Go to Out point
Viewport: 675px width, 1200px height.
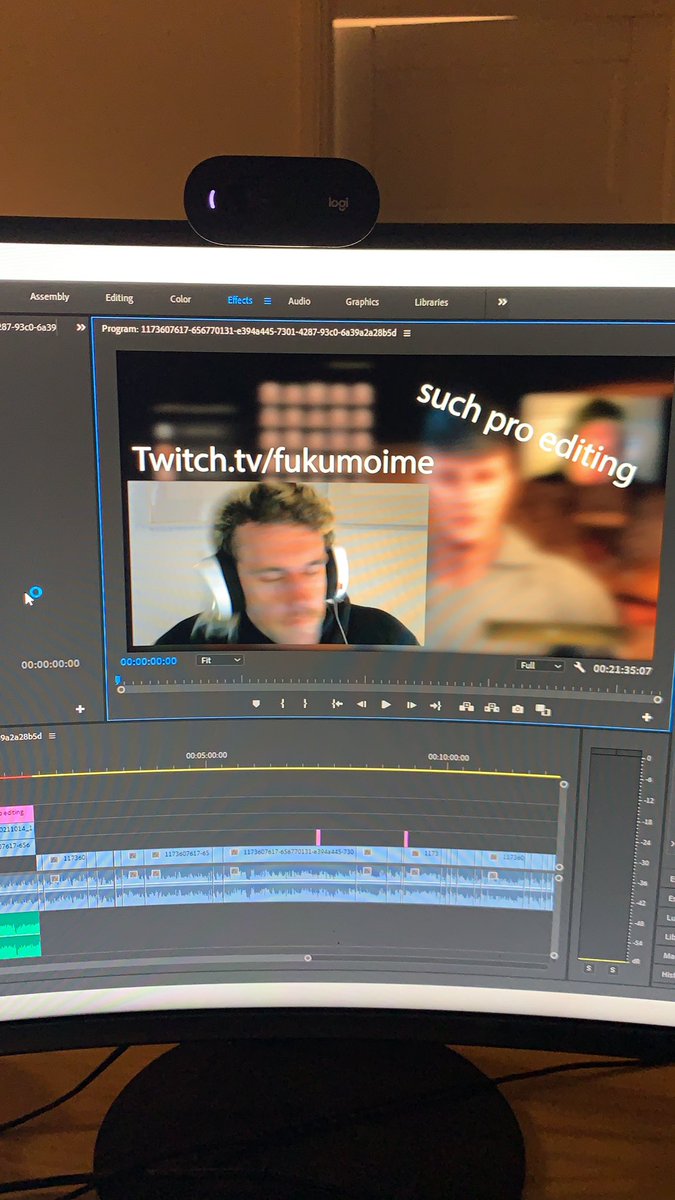pos(435,705)
